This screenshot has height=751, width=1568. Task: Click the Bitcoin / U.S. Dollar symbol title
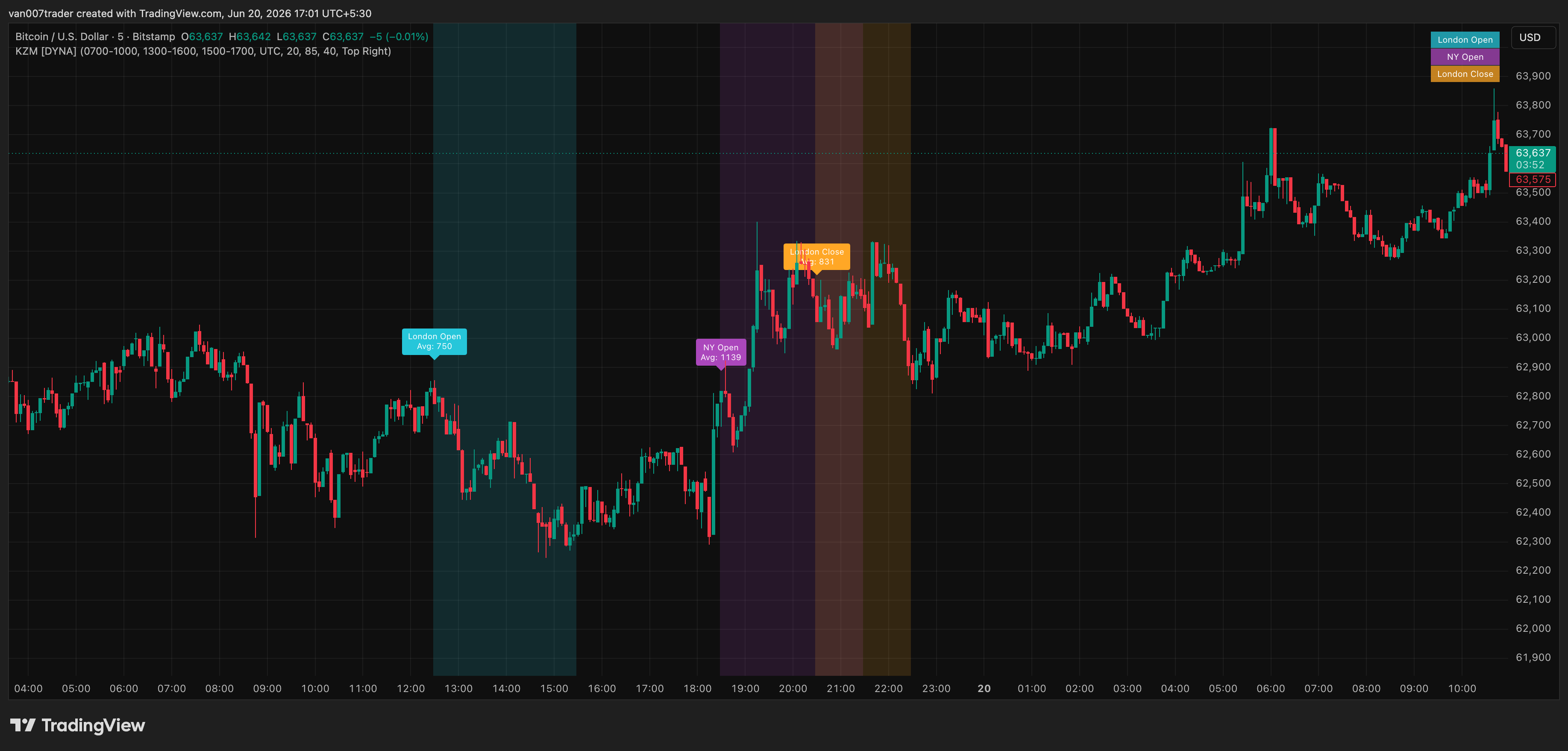tap(95, 36)
